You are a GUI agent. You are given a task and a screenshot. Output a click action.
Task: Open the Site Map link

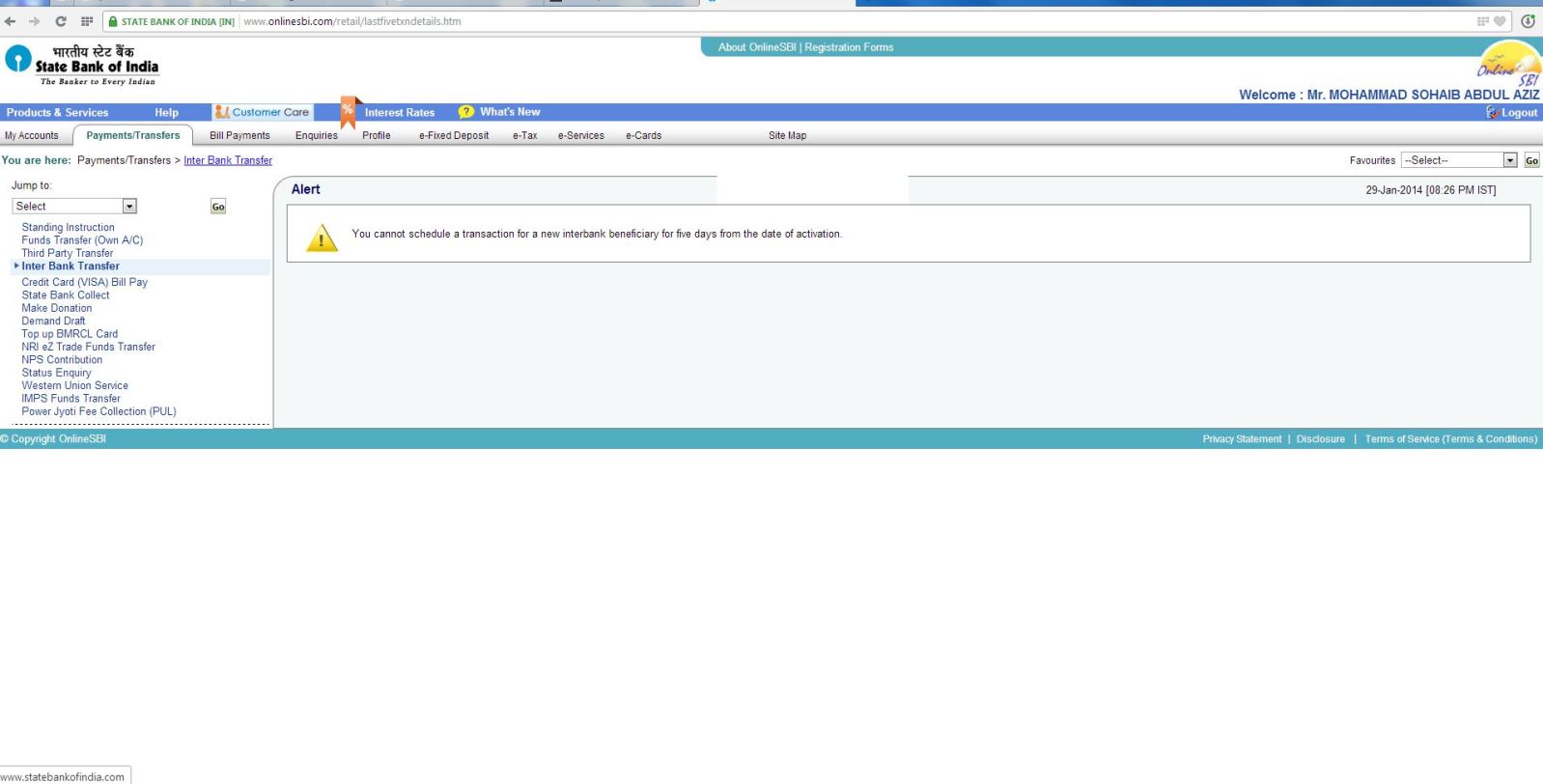coord(788,136)
